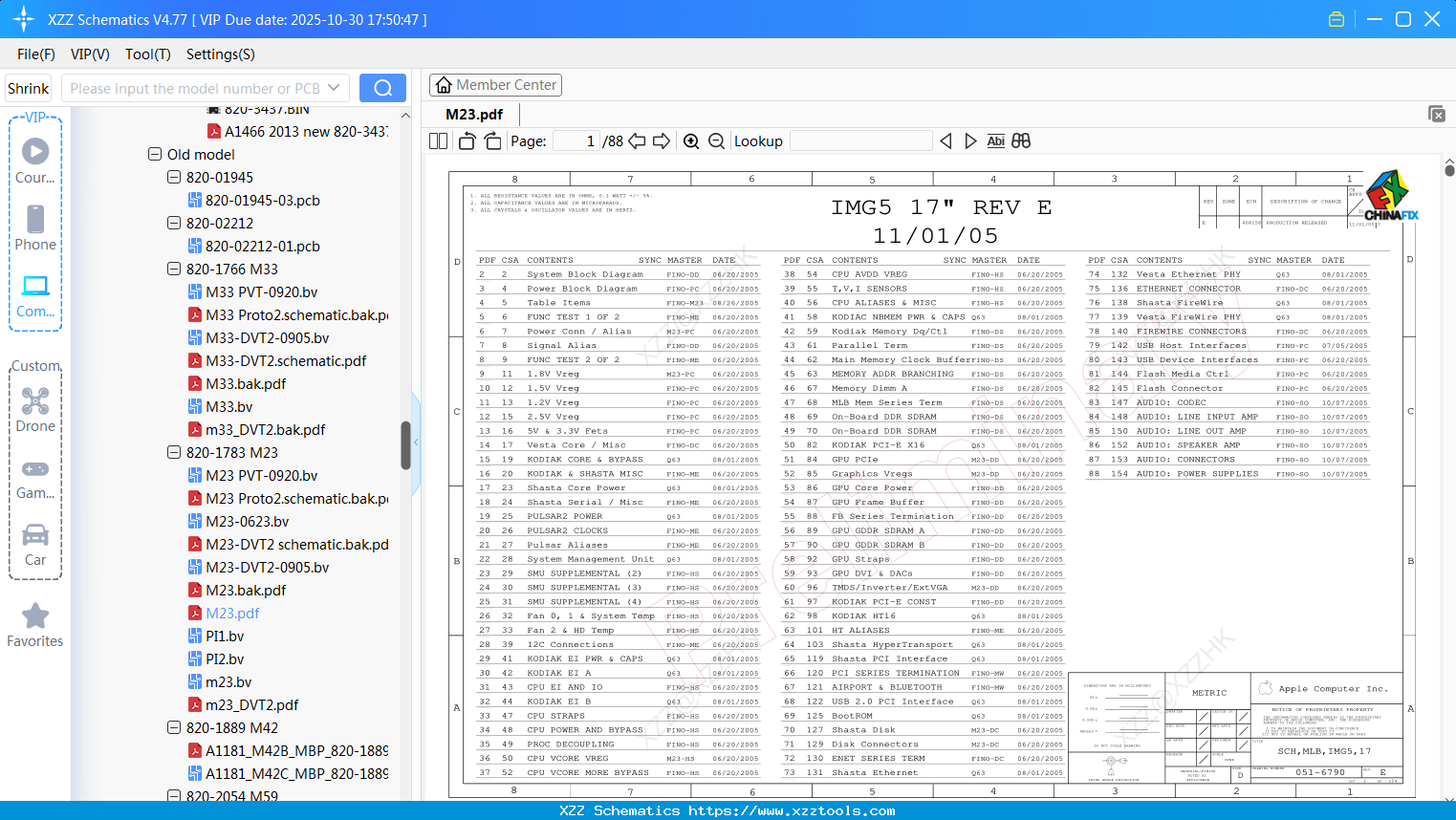Open M33.bak.pdf file

(237, 383)
